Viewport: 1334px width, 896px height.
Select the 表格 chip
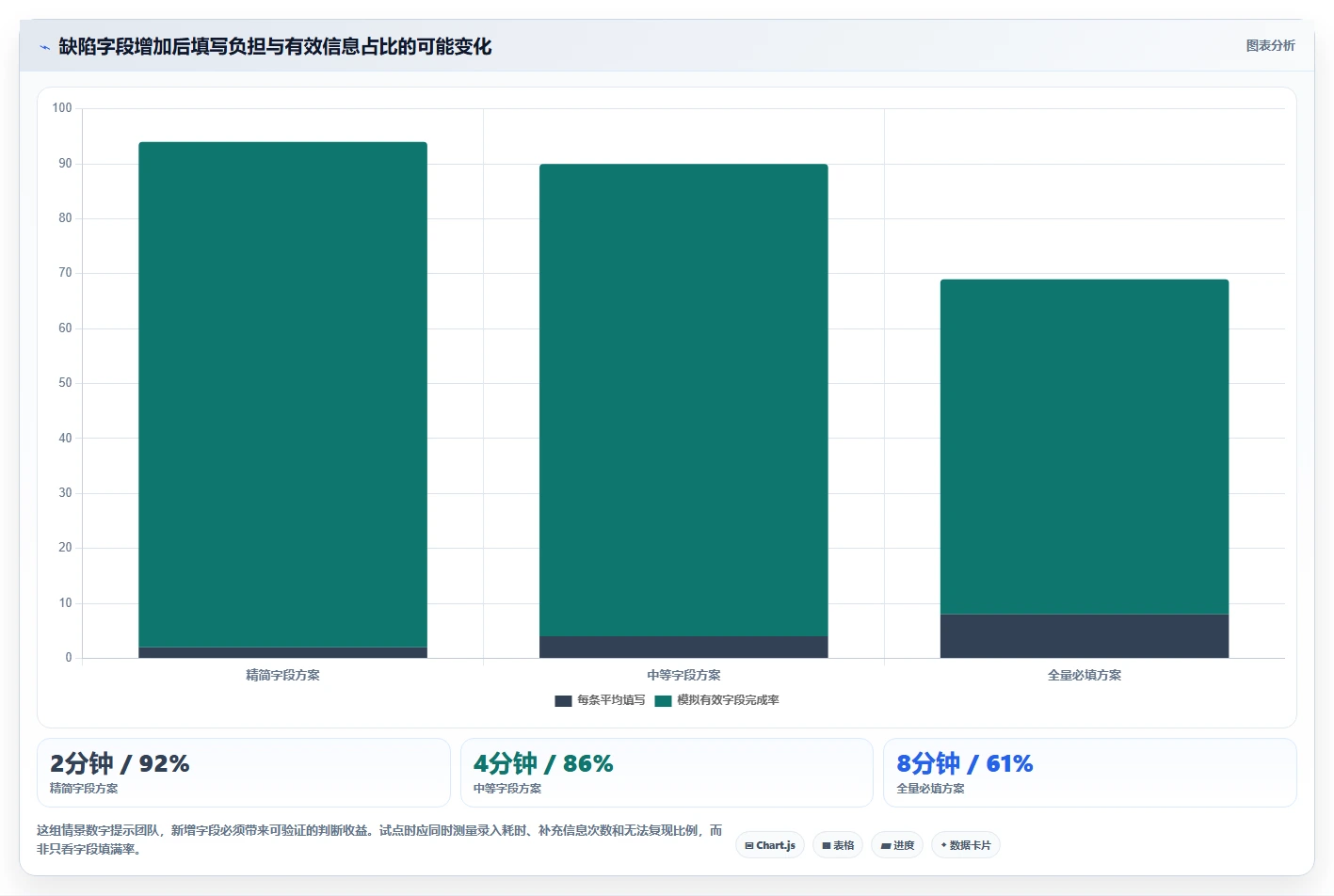pyautogui.click(x=838, y=845)
